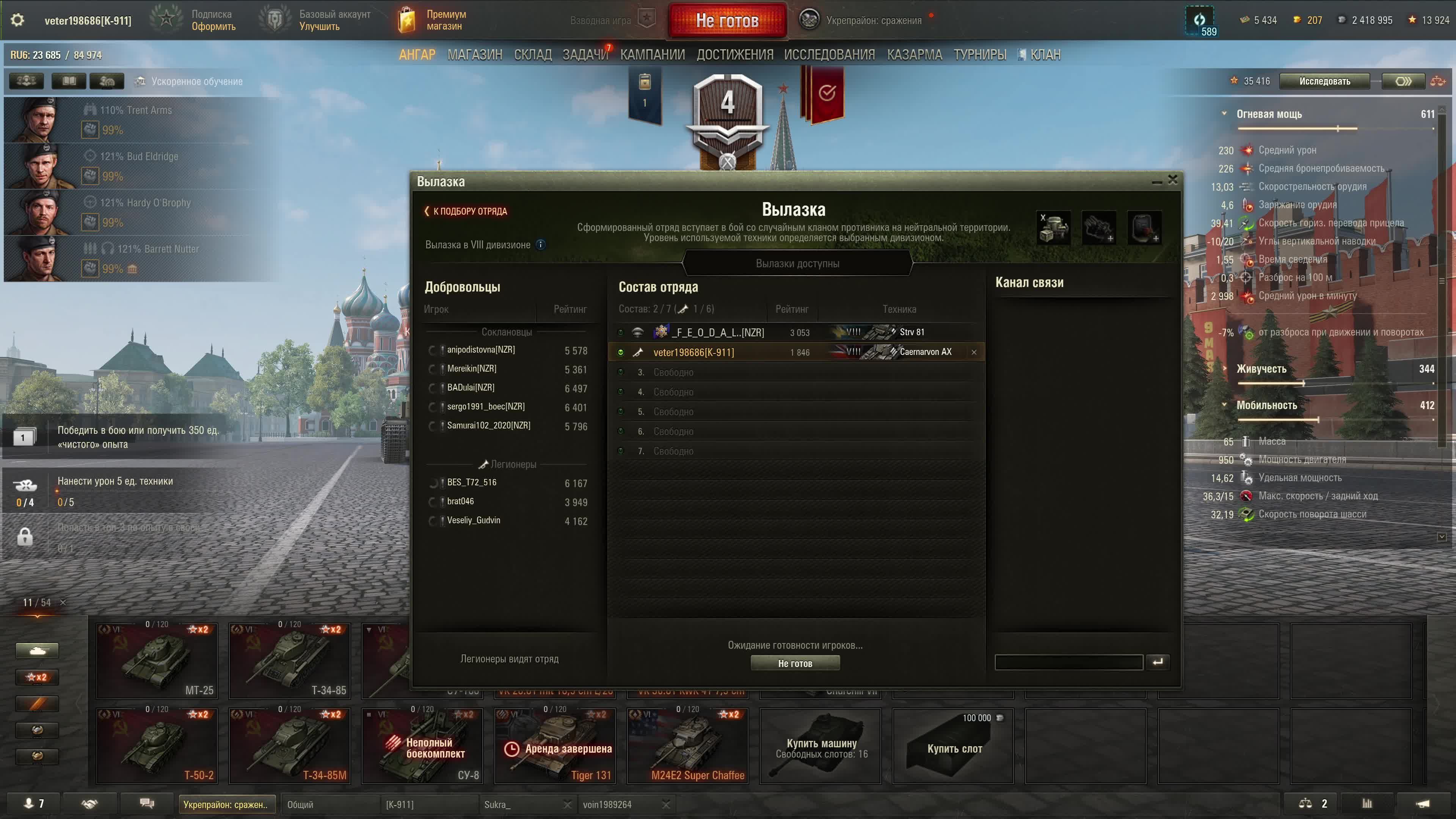Open the contacts handshake icon

click(90, 804)
